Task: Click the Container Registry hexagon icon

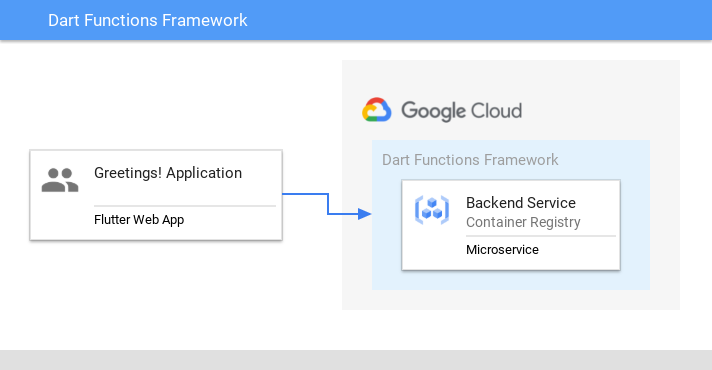Action: 432,210
